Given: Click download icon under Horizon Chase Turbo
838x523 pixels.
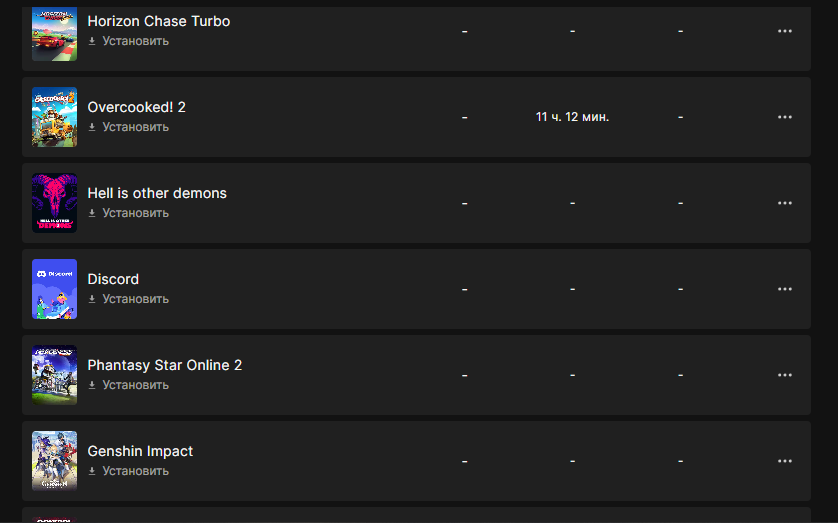Looking at the screenshot, I should tap(92, 41).
